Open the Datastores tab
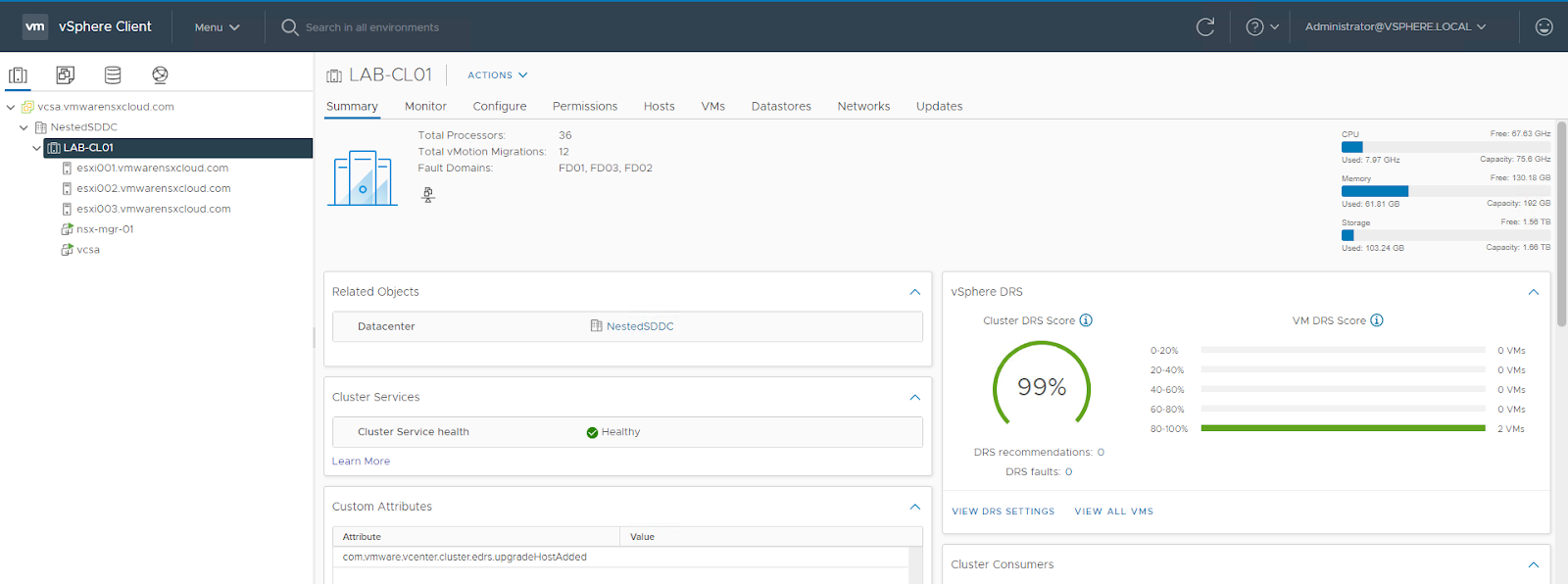The image size is (1568, 584). (781, 107)
